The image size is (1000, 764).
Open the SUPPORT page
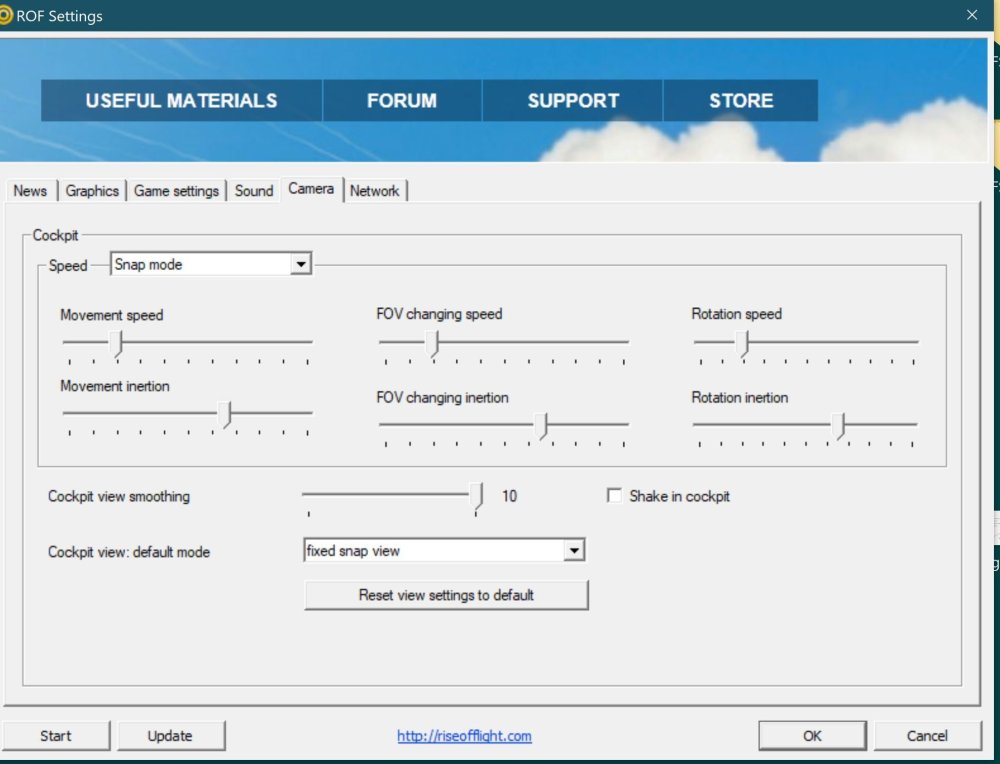point(572,100)
